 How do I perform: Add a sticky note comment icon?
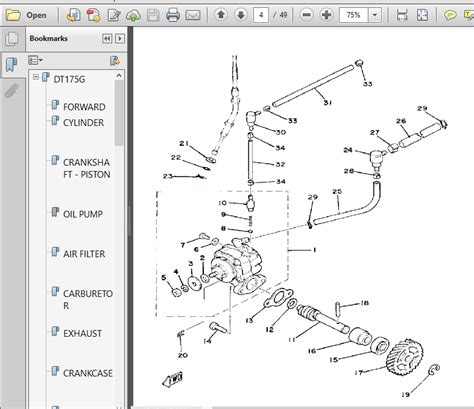pos(450,15)
